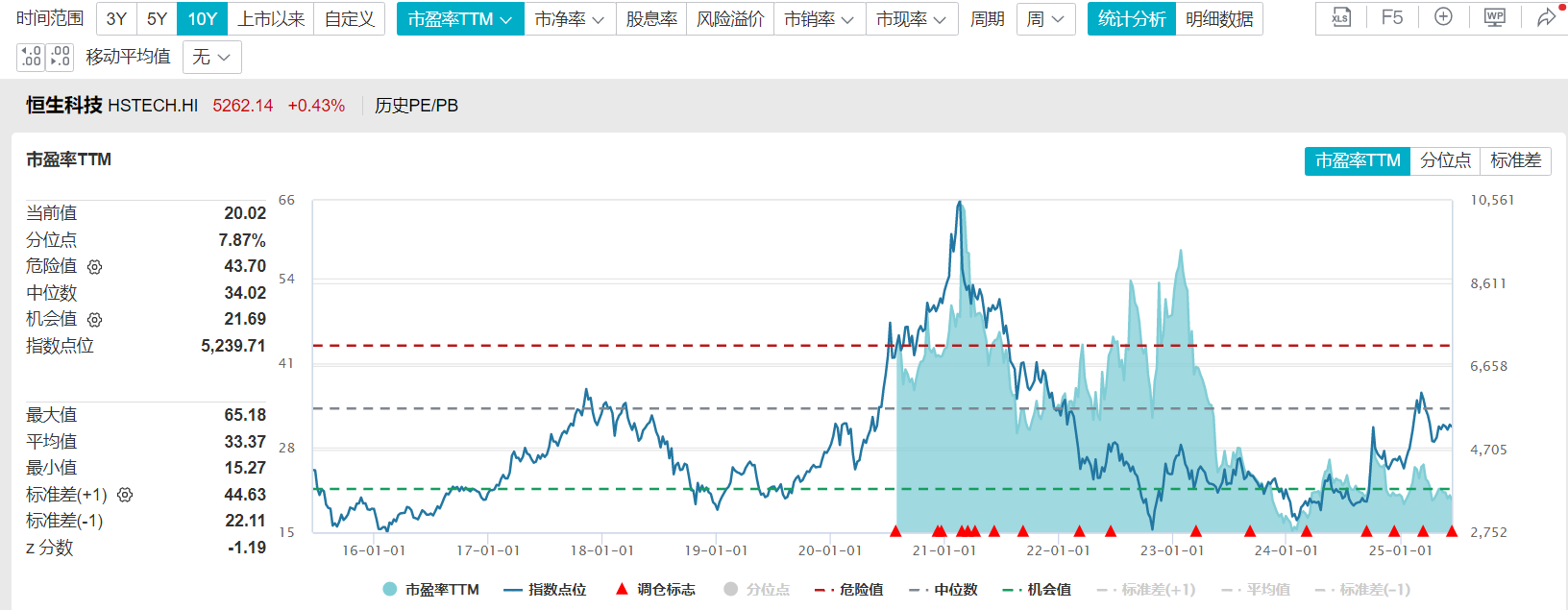This screenshot has width=1568, height=610.
Task: Select the 3Y time range
Action: pyautogui.click(x=116, y=19)
